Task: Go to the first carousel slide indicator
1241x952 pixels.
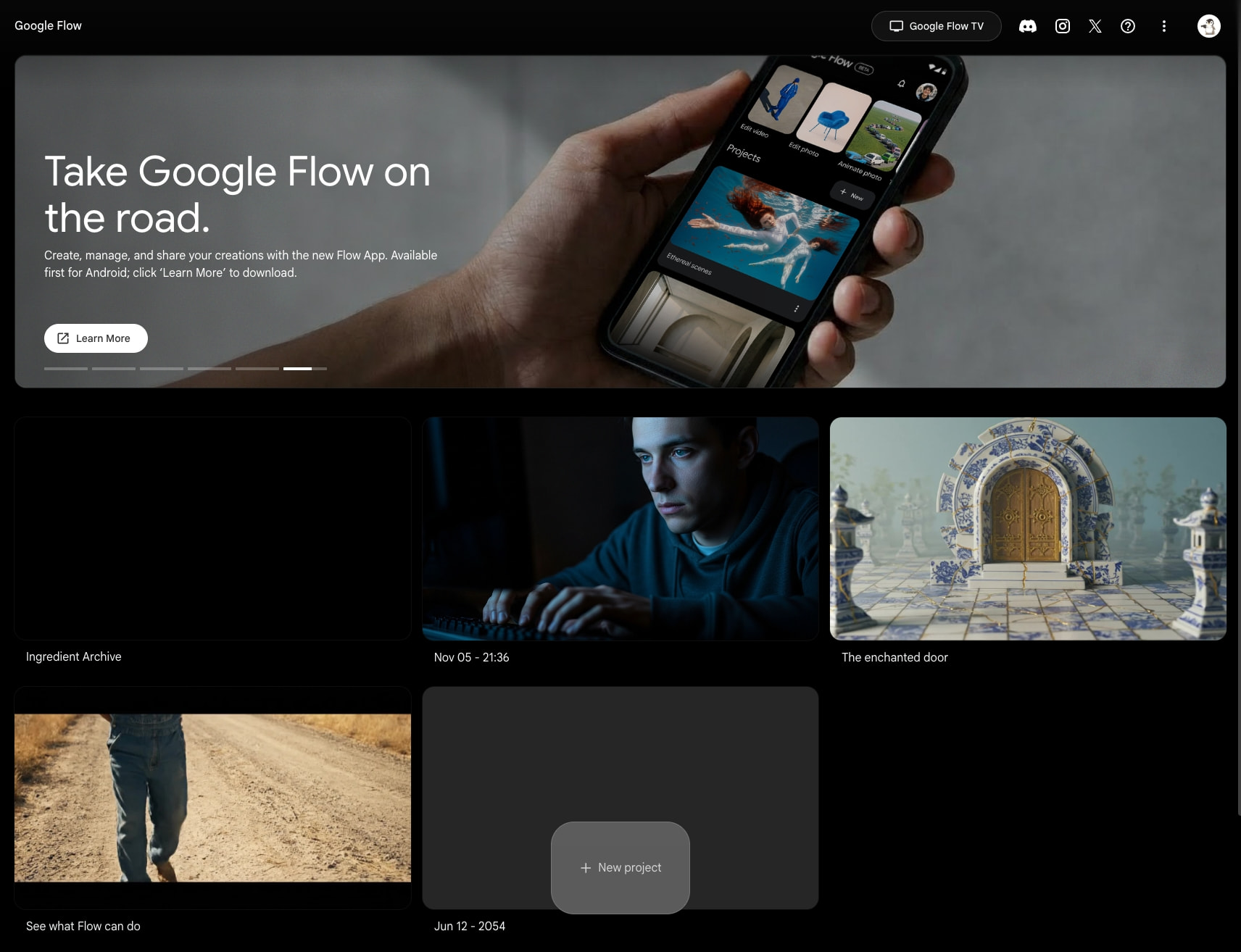Action: click(66, 369)
